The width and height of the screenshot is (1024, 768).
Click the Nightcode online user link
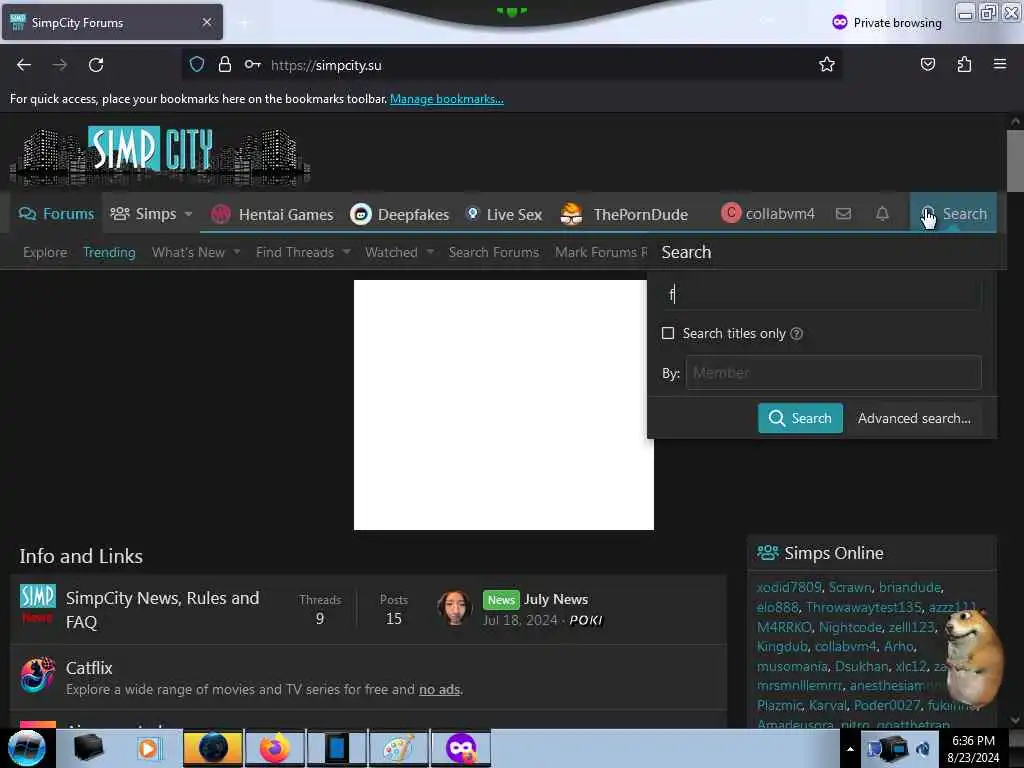[x=850, y=627]
